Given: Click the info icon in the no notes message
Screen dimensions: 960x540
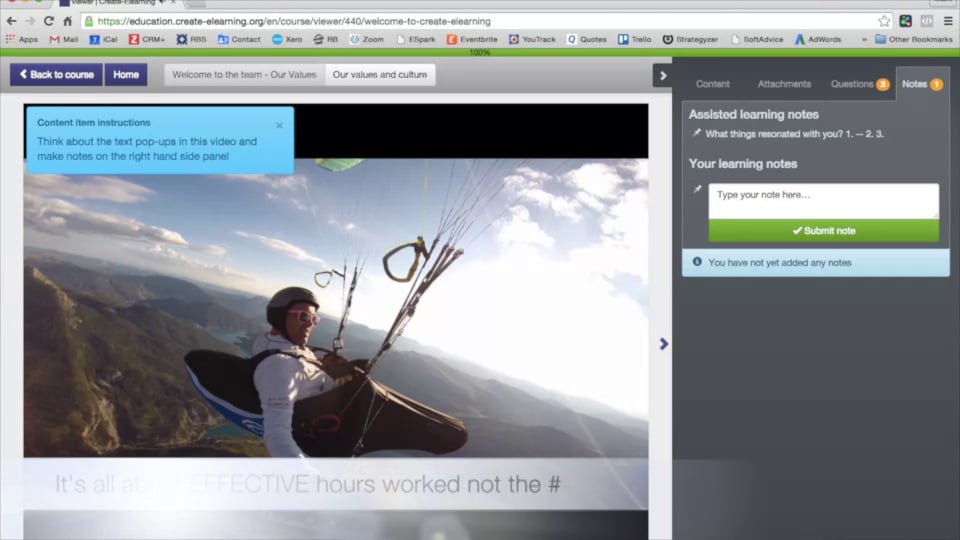Looking at the screenshot, I should (697, 262).
